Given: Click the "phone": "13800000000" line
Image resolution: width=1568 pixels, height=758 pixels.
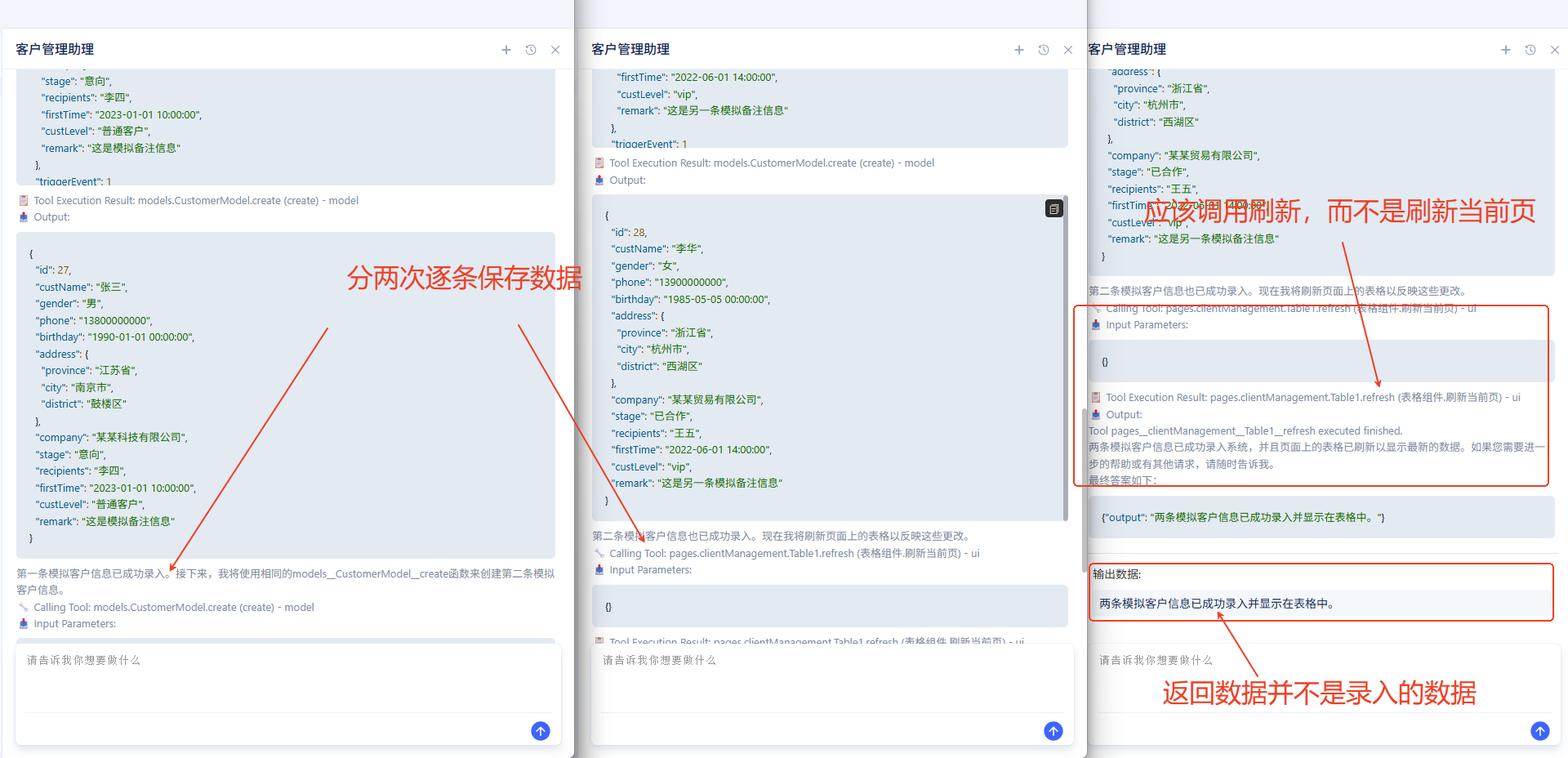Looking at the screenshot, I should 93,320.
